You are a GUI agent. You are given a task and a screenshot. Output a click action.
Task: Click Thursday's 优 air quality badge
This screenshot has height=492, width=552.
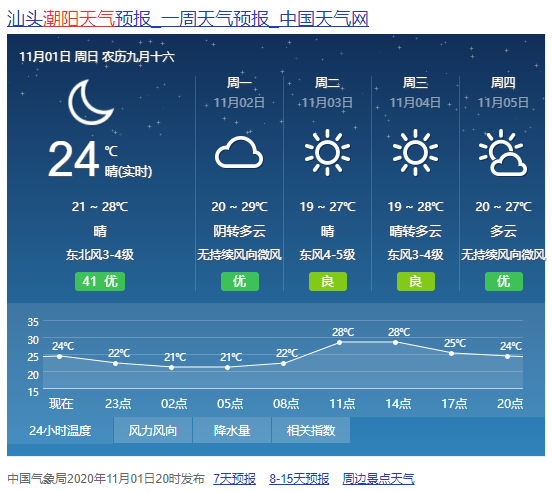(504, 282)
